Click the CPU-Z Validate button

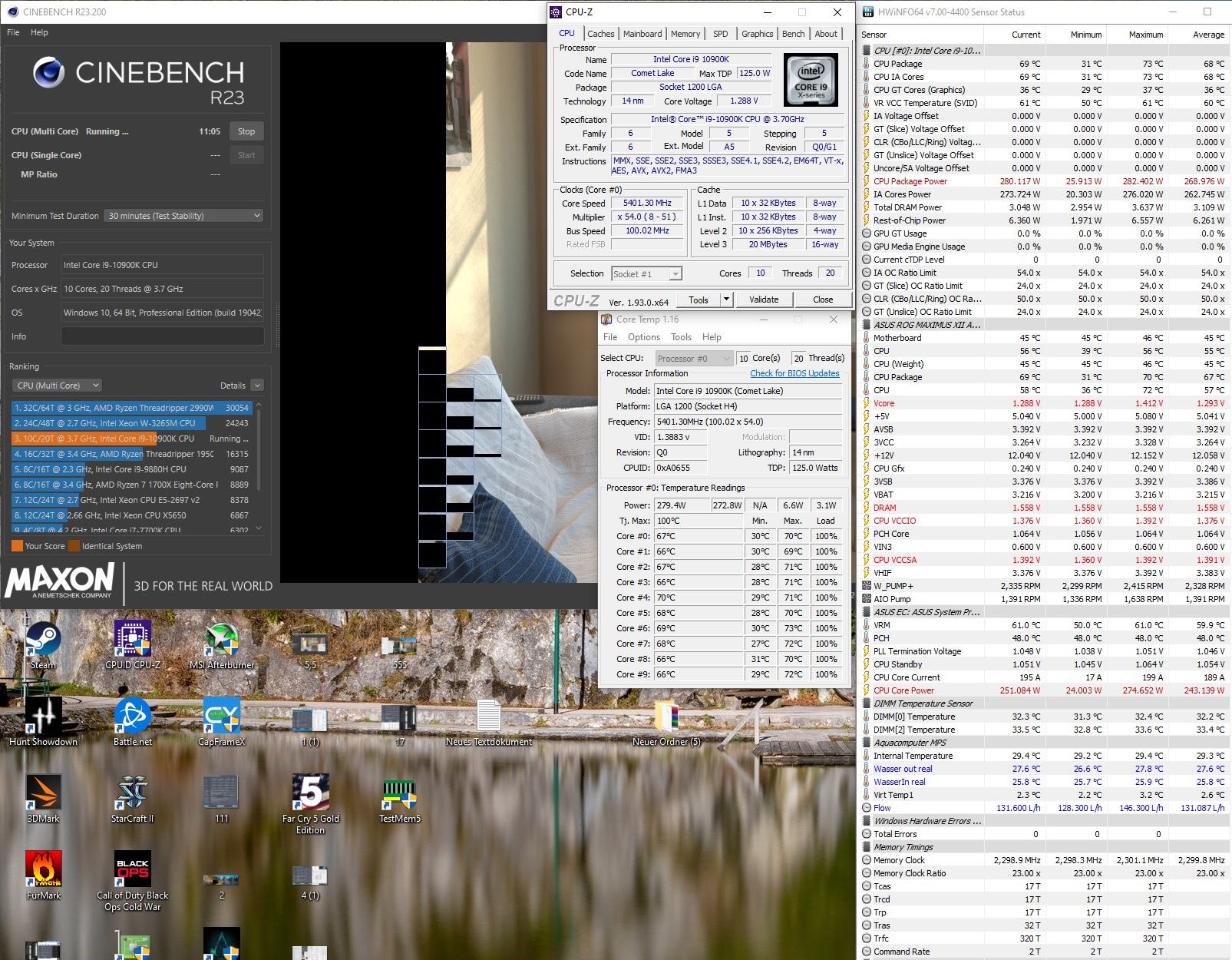pos(764,300)
